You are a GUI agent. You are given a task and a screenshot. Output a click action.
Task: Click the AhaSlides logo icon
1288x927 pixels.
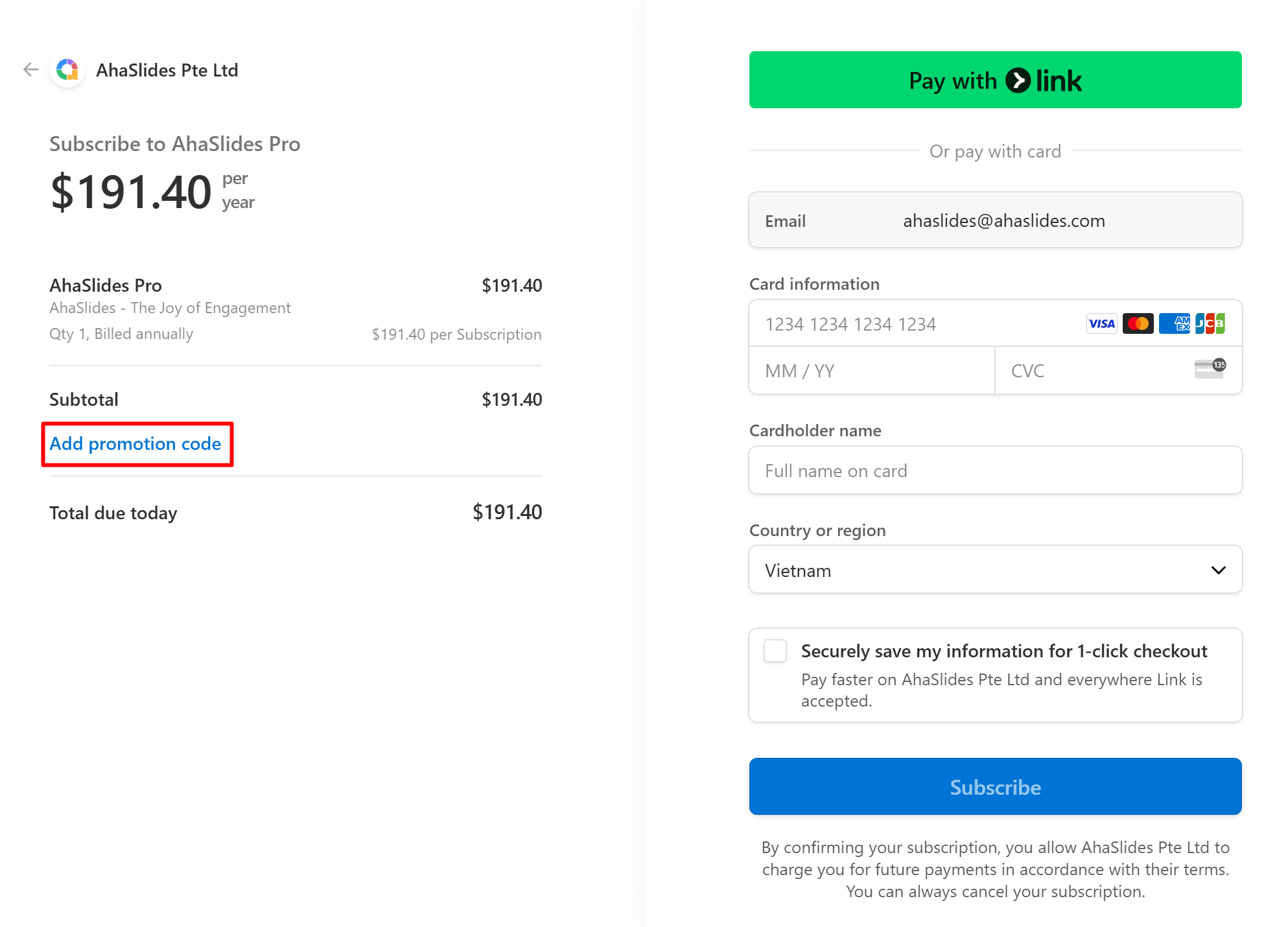coord(67,69)
